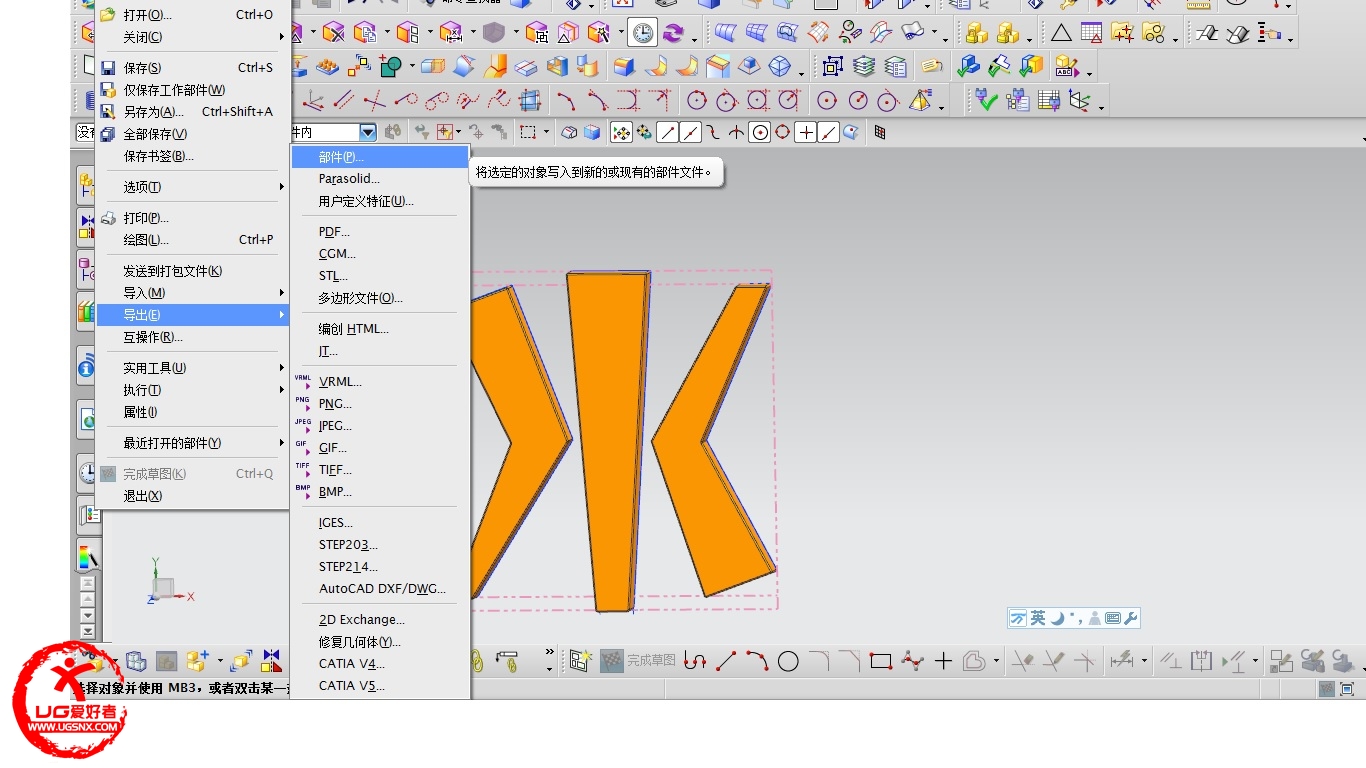Click the chain link icon in bottom toolbar
The image size is (1366, 768).
click(x=478, y=660)
